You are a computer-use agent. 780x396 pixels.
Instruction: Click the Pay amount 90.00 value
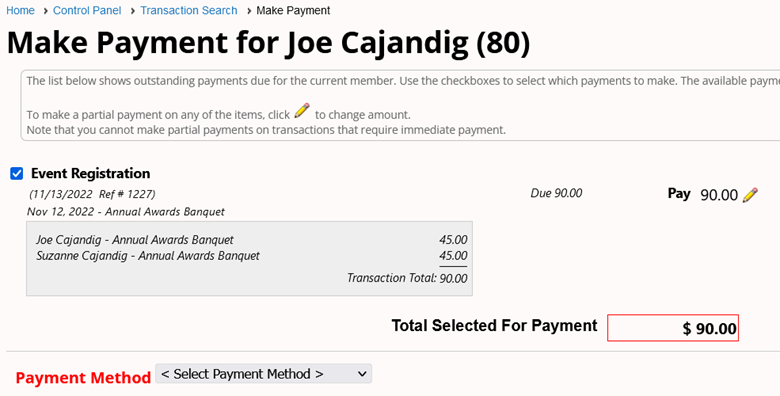[719, 195]
